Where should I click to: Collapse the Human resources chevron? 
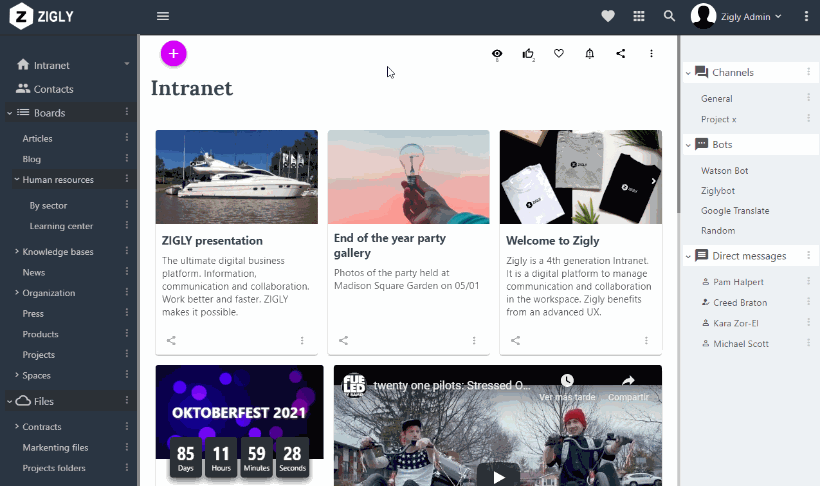point(17,179)
